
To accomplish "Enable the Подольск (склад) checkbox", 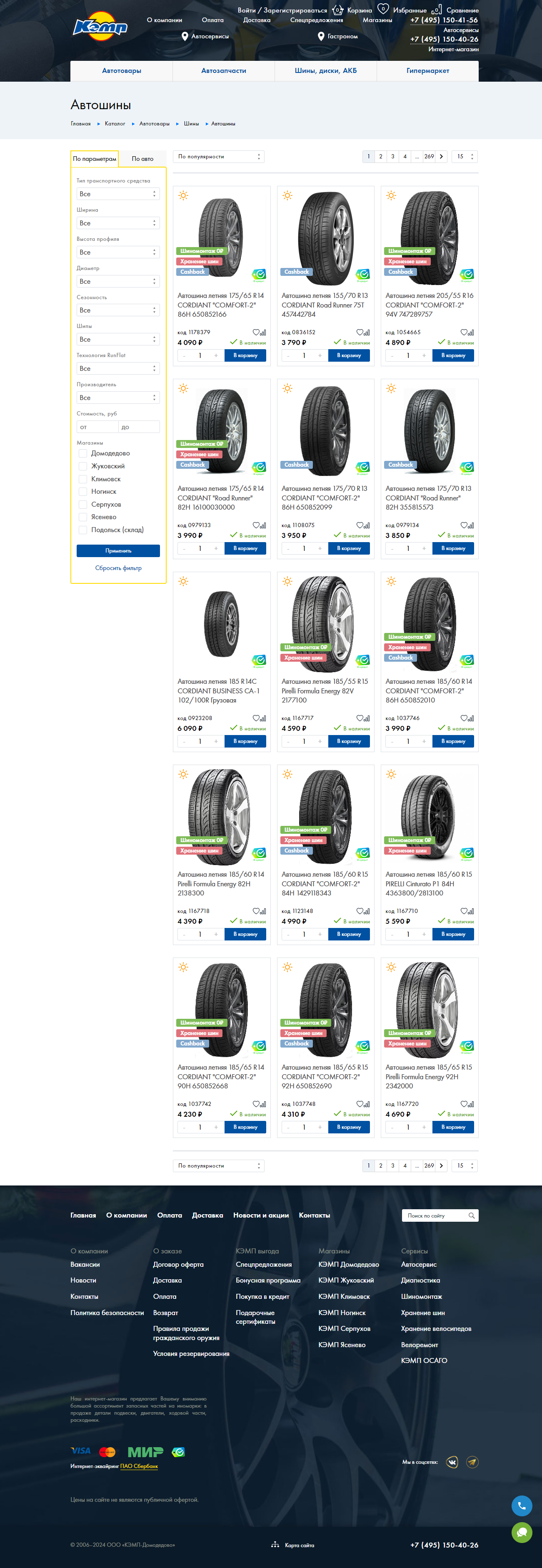I will (83, 530).
